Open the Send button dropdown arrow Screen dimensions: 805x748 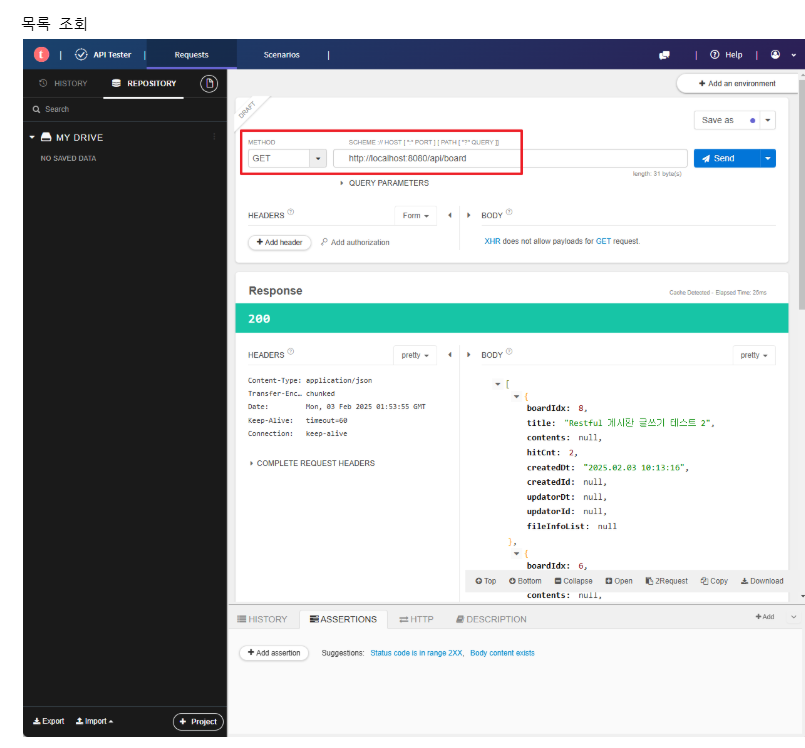(x=768, y=159)
